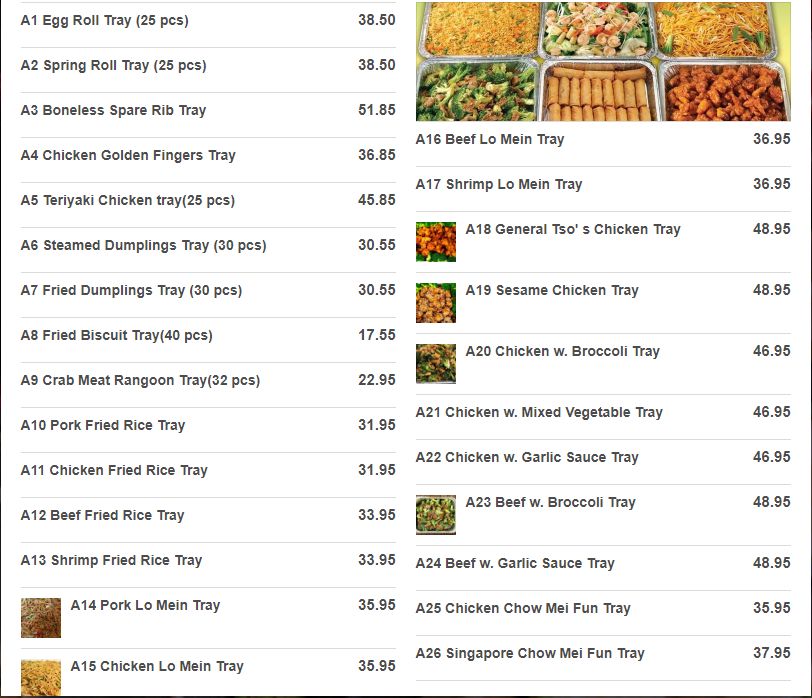Open the Beef w. Broccoli Tray photo
The width and height of the screenshot is (812, 698).
click(x=436, y=515)
